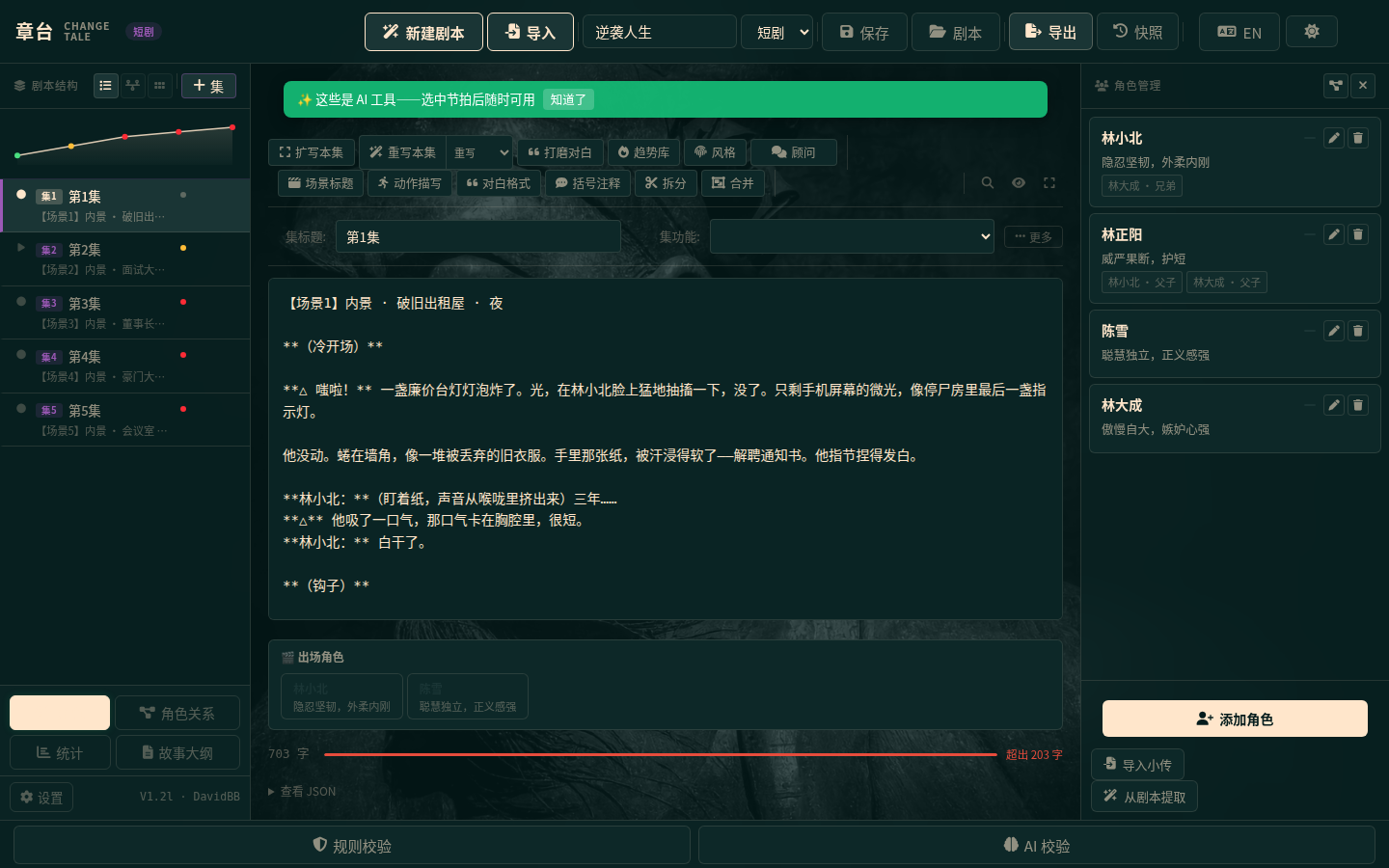The width and height of the screenshot is (1389, 868).
Task: Open the 统计 statistics tab
Action: 60,752
